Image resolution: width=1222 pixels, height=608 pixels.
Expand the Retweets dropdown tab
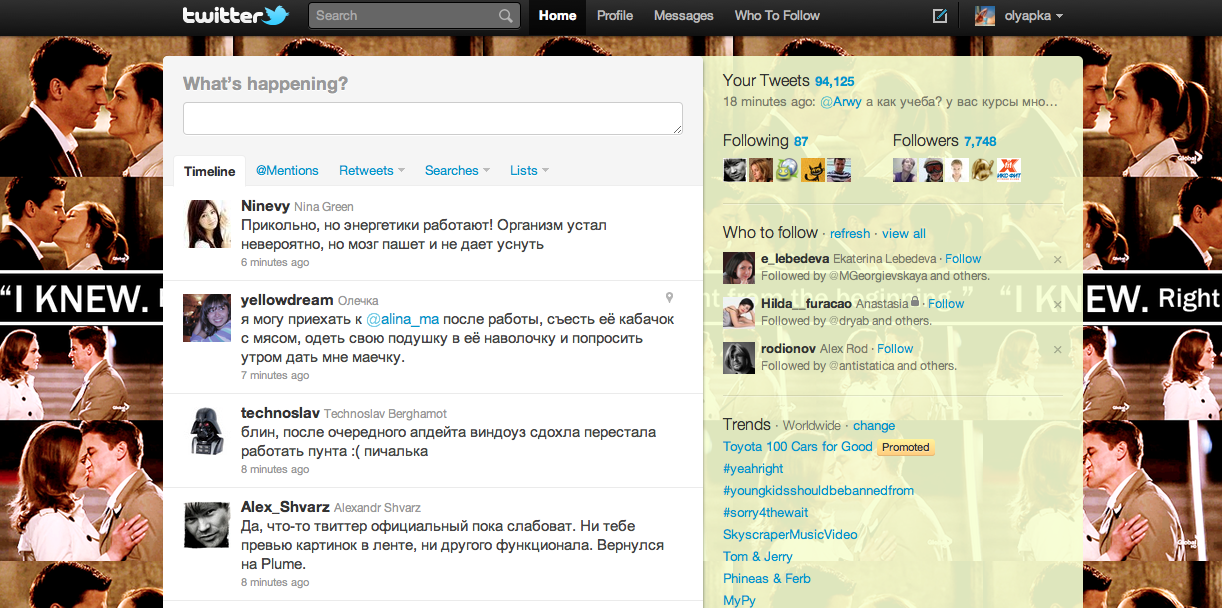372,171
